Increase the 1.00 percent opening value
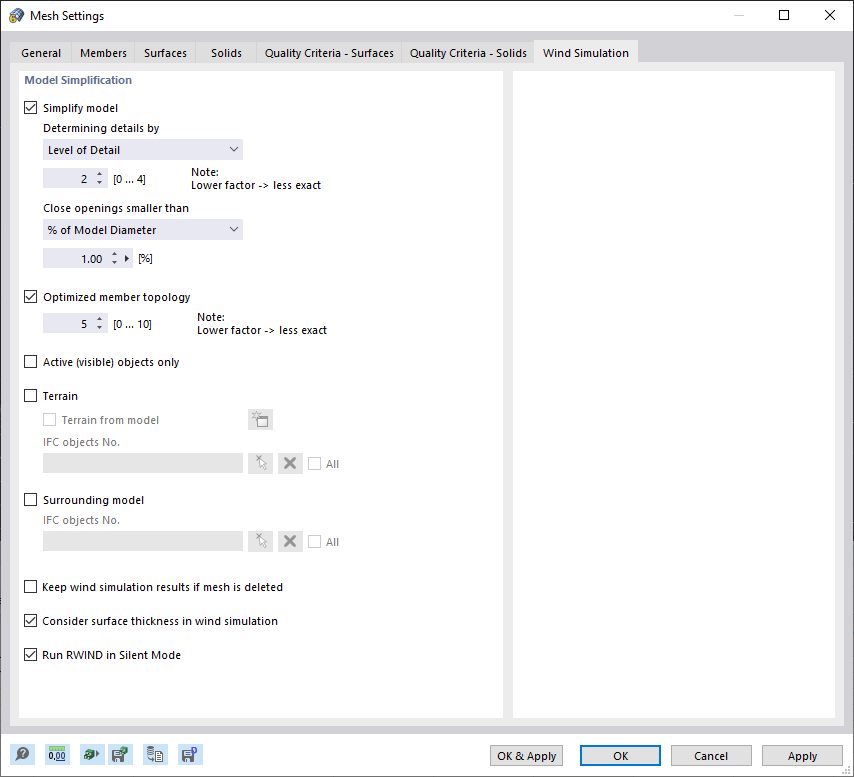Image resolution: width=854 pixels, height=777 pixels. pyautogui.click(x=114, y=254)
